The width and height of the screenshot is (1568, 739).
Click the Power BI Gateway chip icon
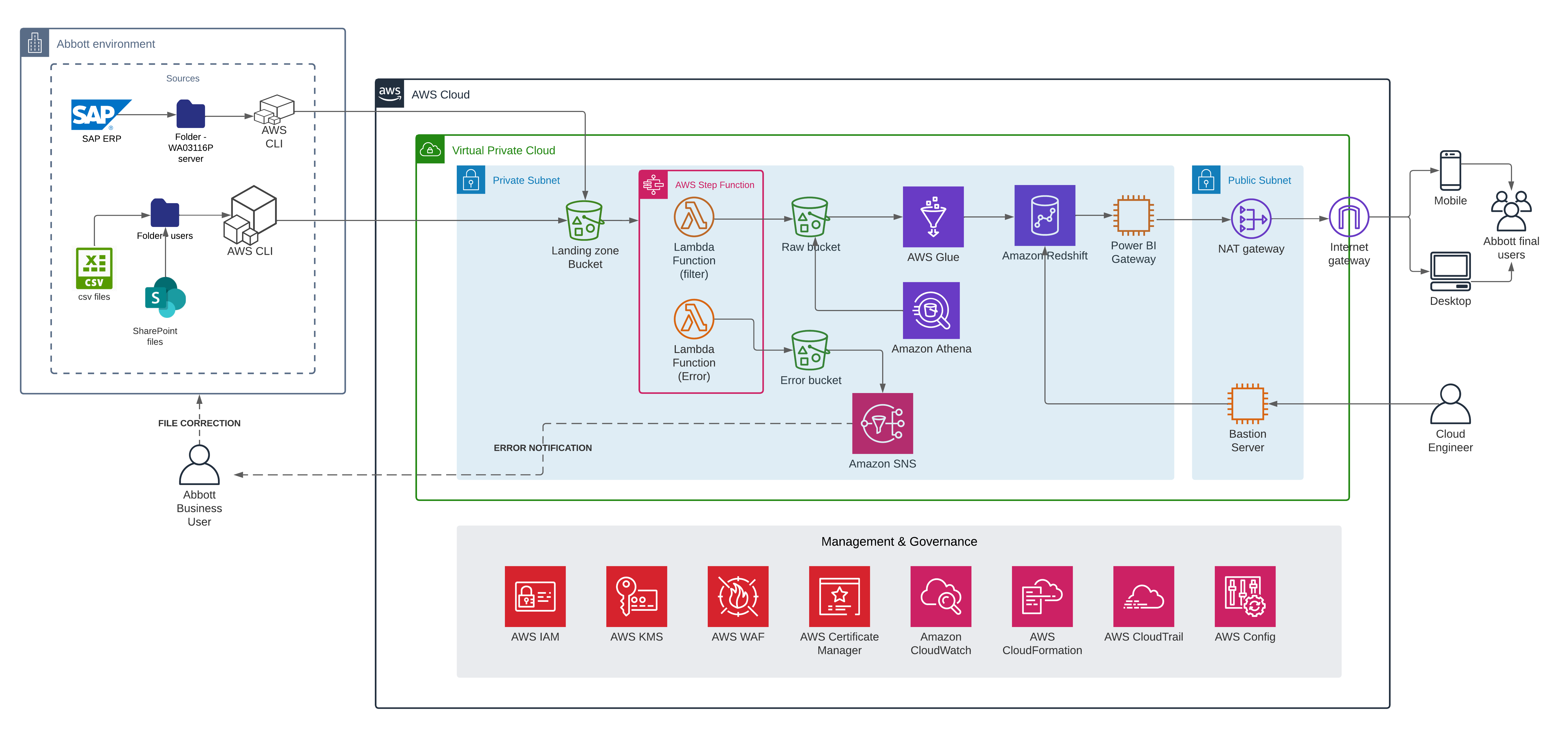pos(1133,216)
